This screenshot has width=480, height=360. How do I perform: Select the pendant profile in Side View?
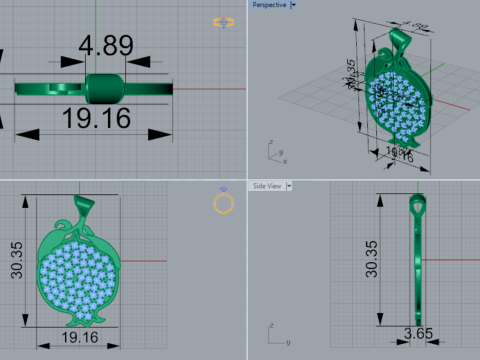click(x=418, y=259)
